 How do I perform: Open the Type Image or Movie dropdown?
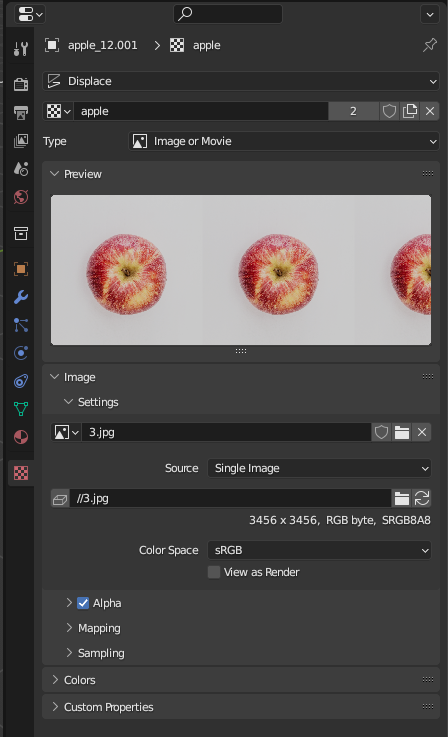(284, 141)
